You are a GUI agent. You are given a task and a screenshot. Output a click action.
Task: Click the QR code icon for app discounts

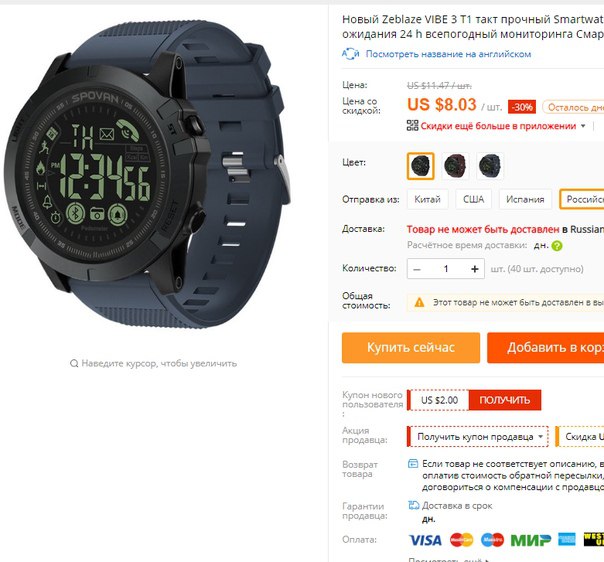(x=412, y=125)
